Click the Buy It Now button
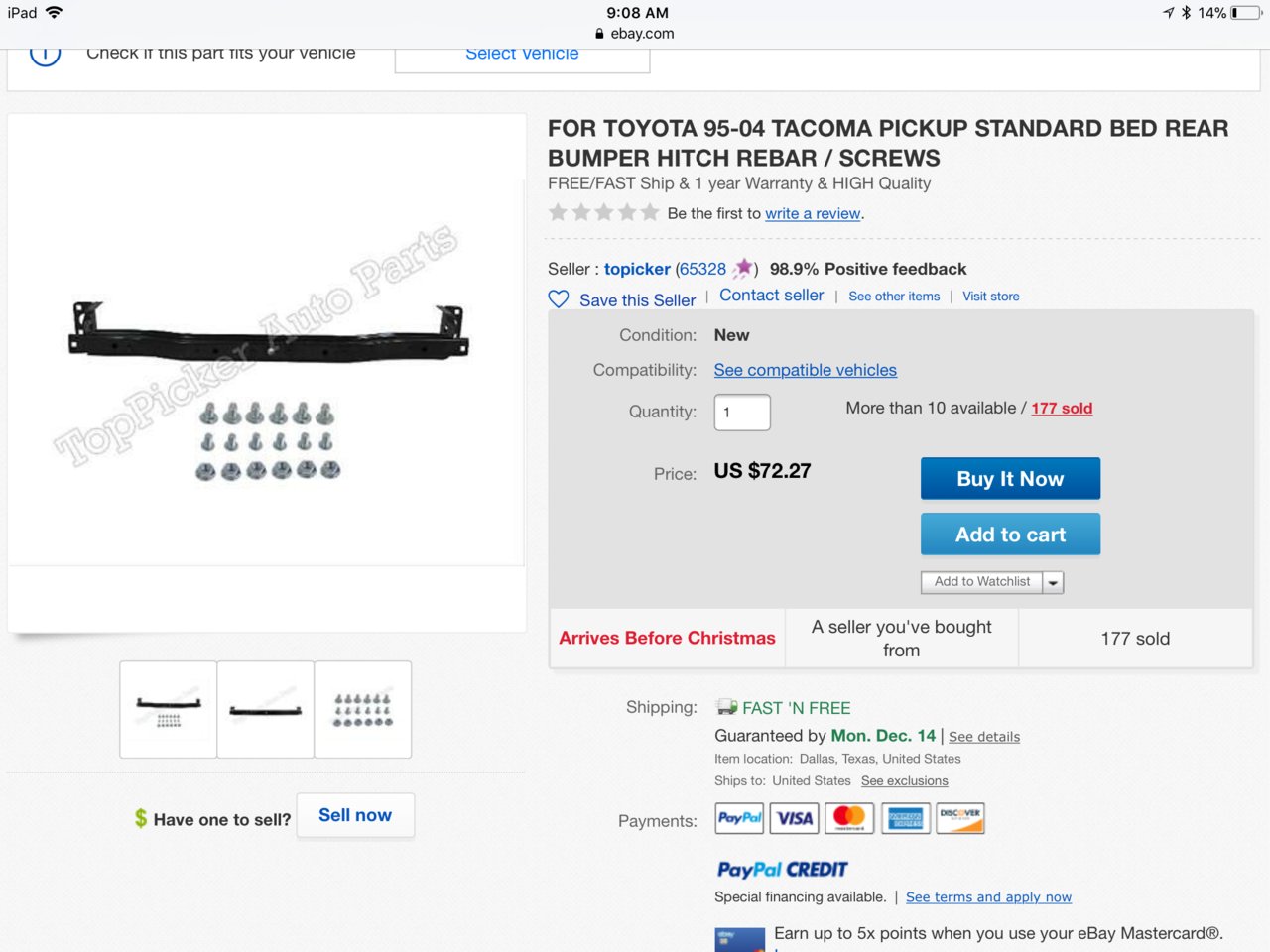The height and width of the screenshot is (952, 1270). tap(1010, 479)
